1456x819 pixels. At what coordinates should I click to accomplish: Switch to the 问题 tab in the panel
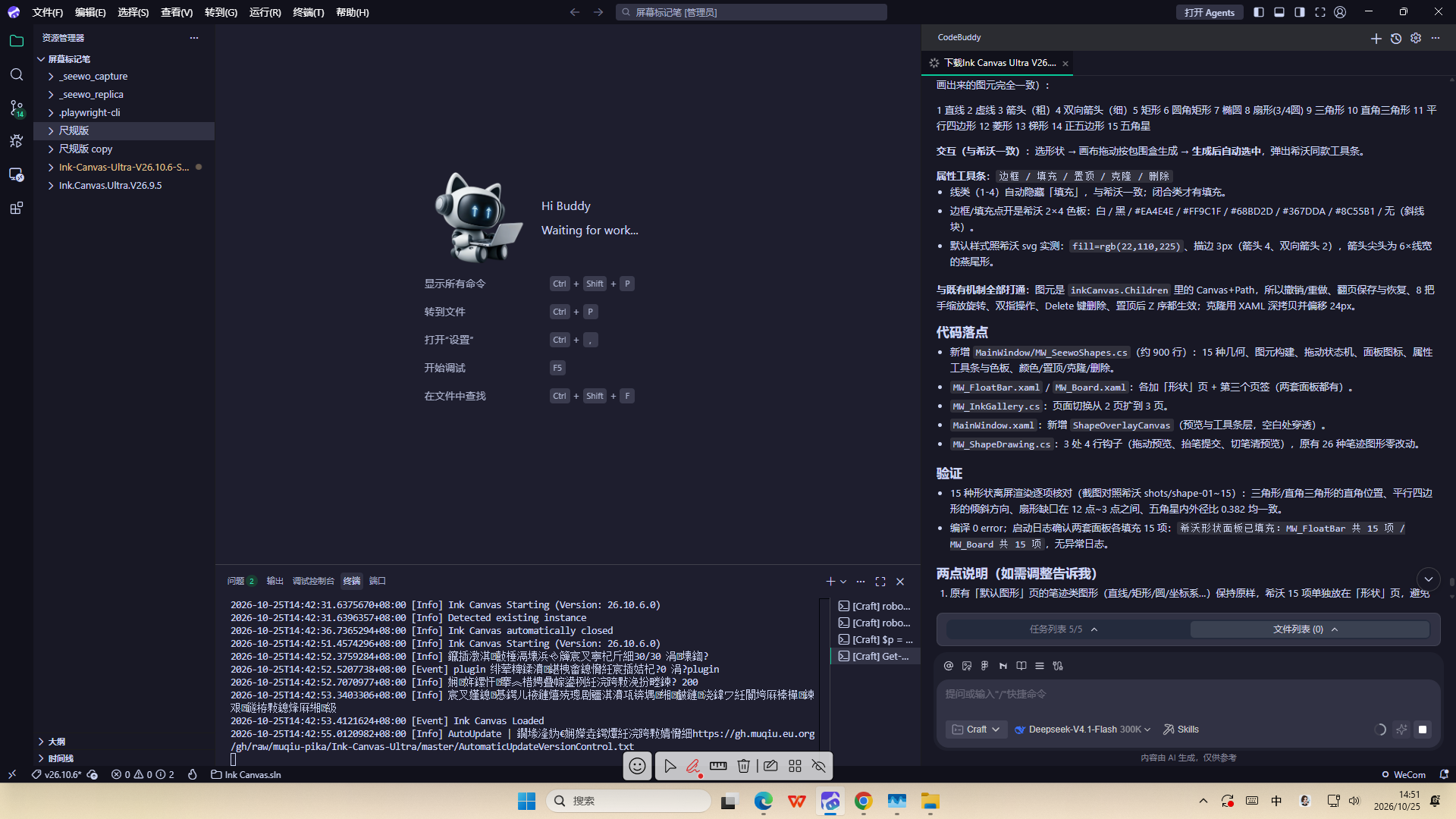pyautogui.click(x=240, y=582)
